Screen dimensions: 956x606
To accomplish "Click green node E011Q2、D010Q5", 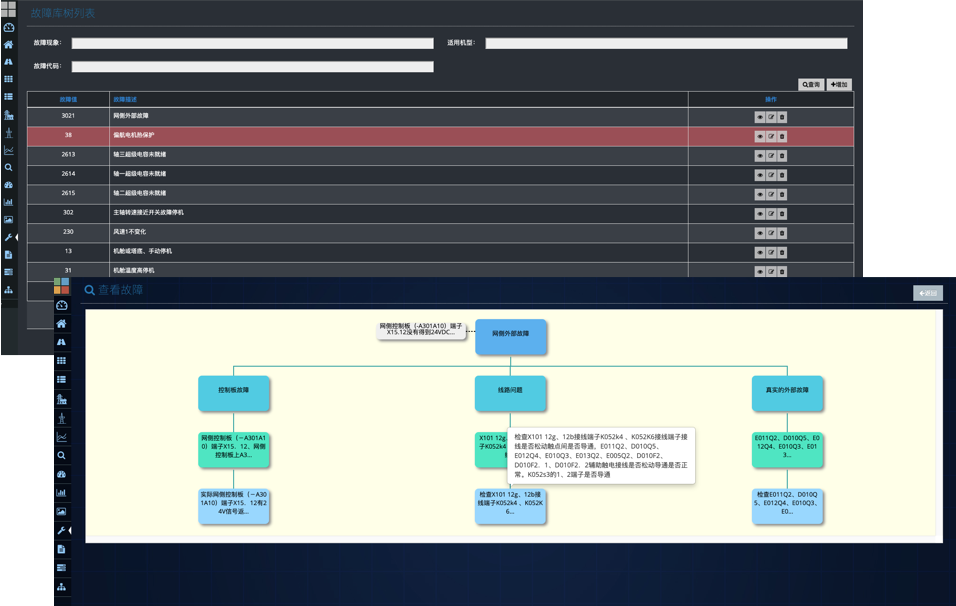I will [x=787, y=450].
